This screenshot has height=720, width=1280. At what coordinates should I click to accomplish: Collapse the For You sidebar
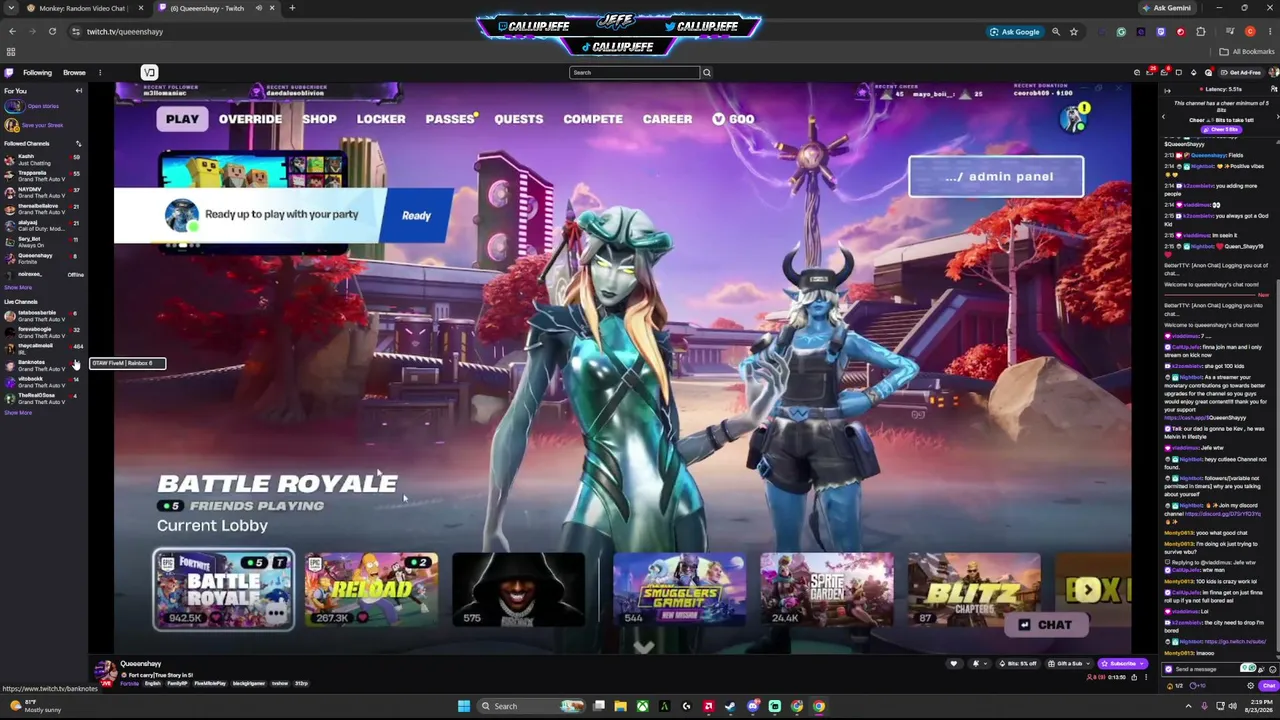79,91
